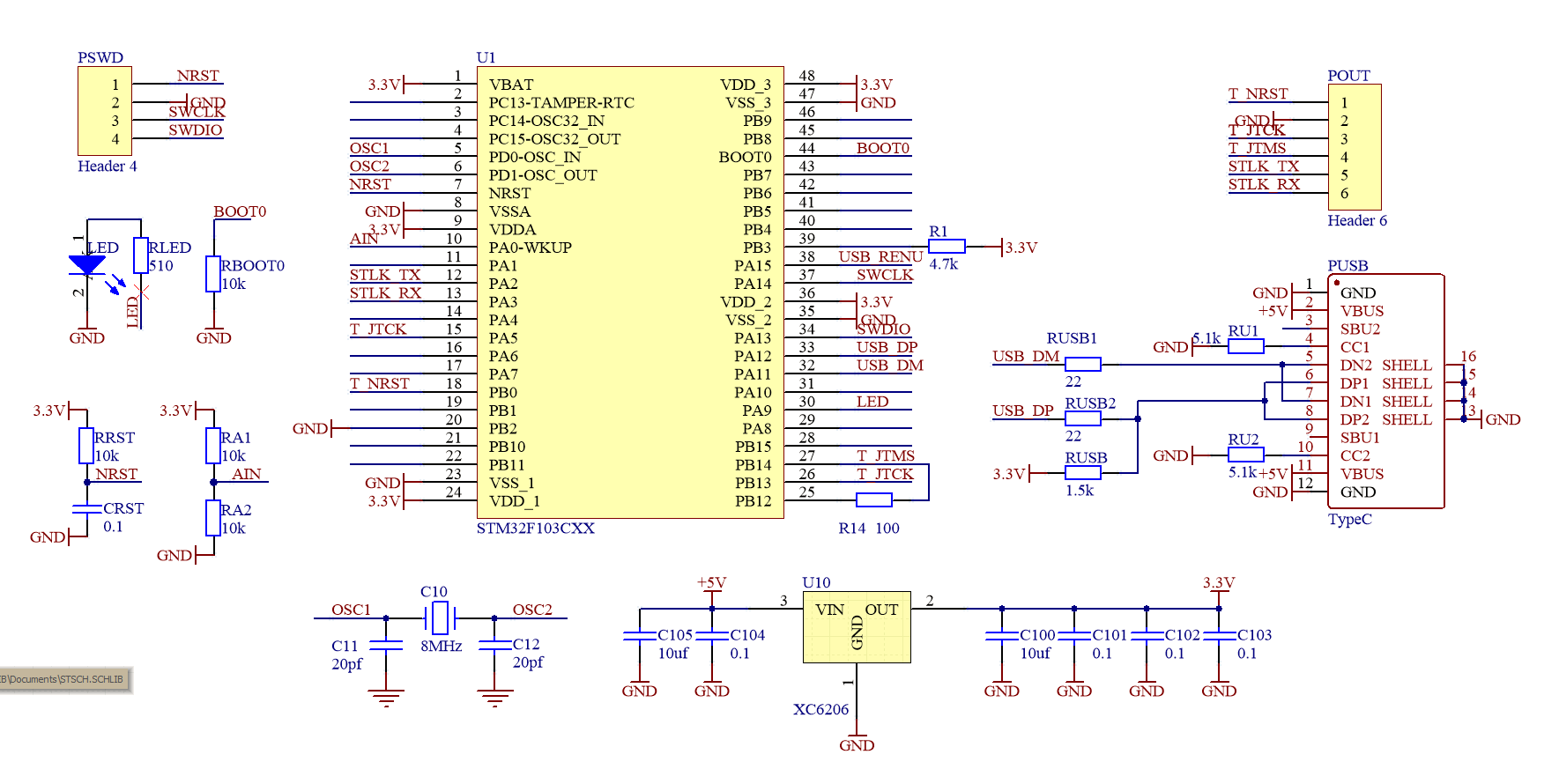The image size is (1559, 784).
Task: Click the 'Header 4' label
Action: click(x=108, y=166)
